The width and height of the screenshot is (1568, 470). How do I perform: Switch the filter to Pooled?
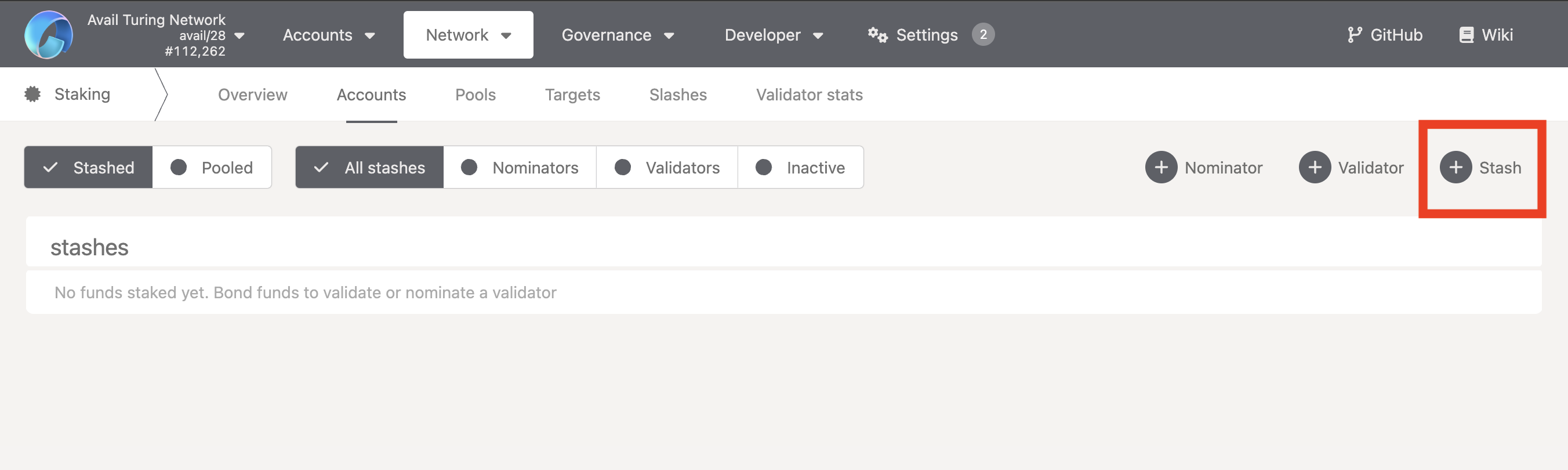[x=212, y=168]
